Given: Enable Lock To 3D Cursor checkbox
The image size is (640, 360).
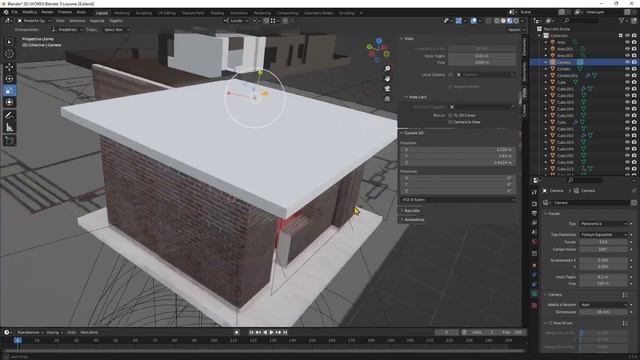Looking at the screenshot, I should coord(451,116).
